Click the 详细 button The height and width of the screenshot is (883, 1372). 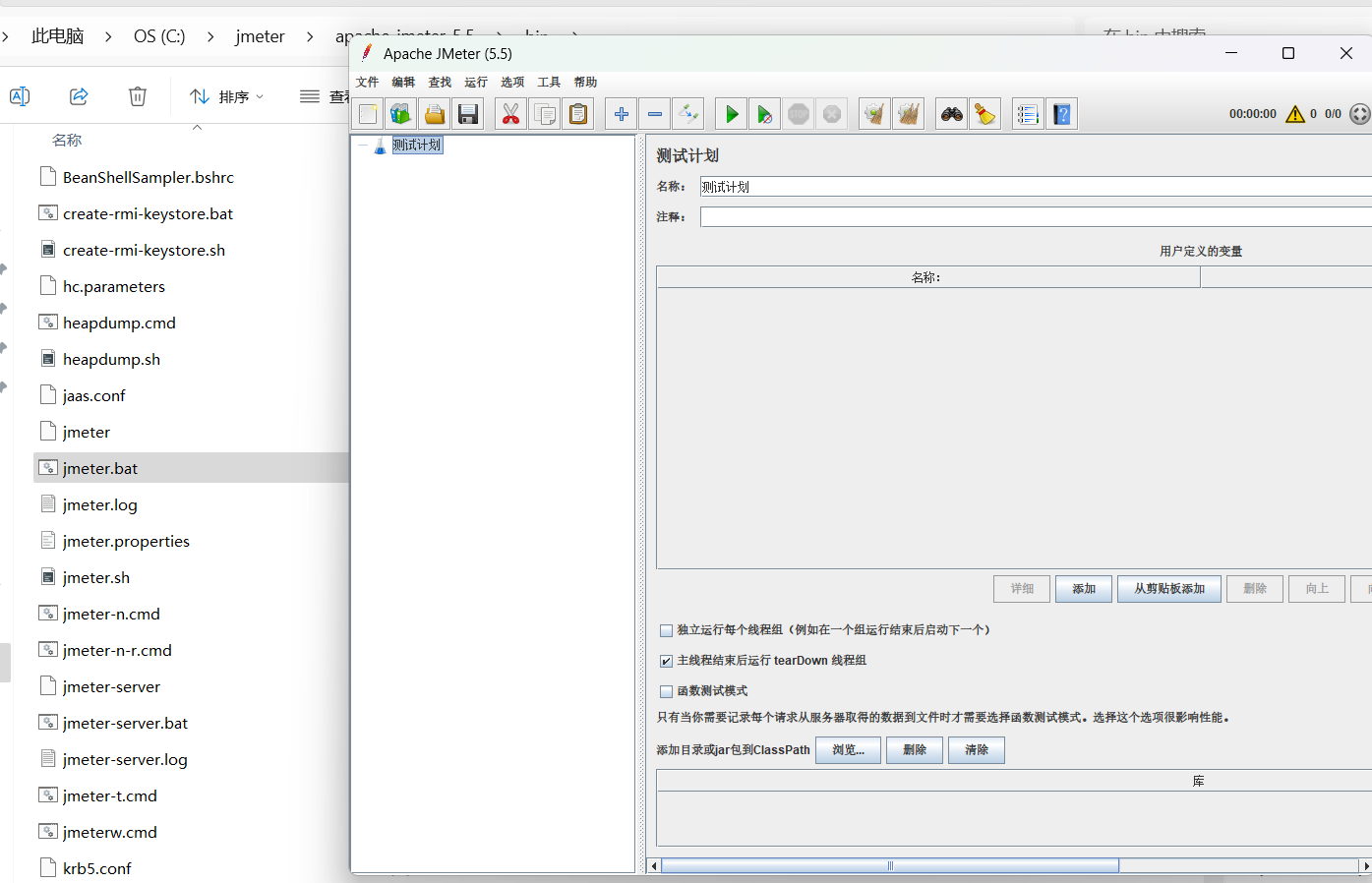point(1022,589)
